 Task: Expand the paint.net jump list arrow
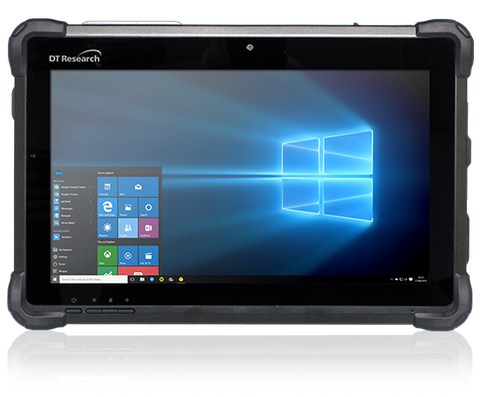91,202
